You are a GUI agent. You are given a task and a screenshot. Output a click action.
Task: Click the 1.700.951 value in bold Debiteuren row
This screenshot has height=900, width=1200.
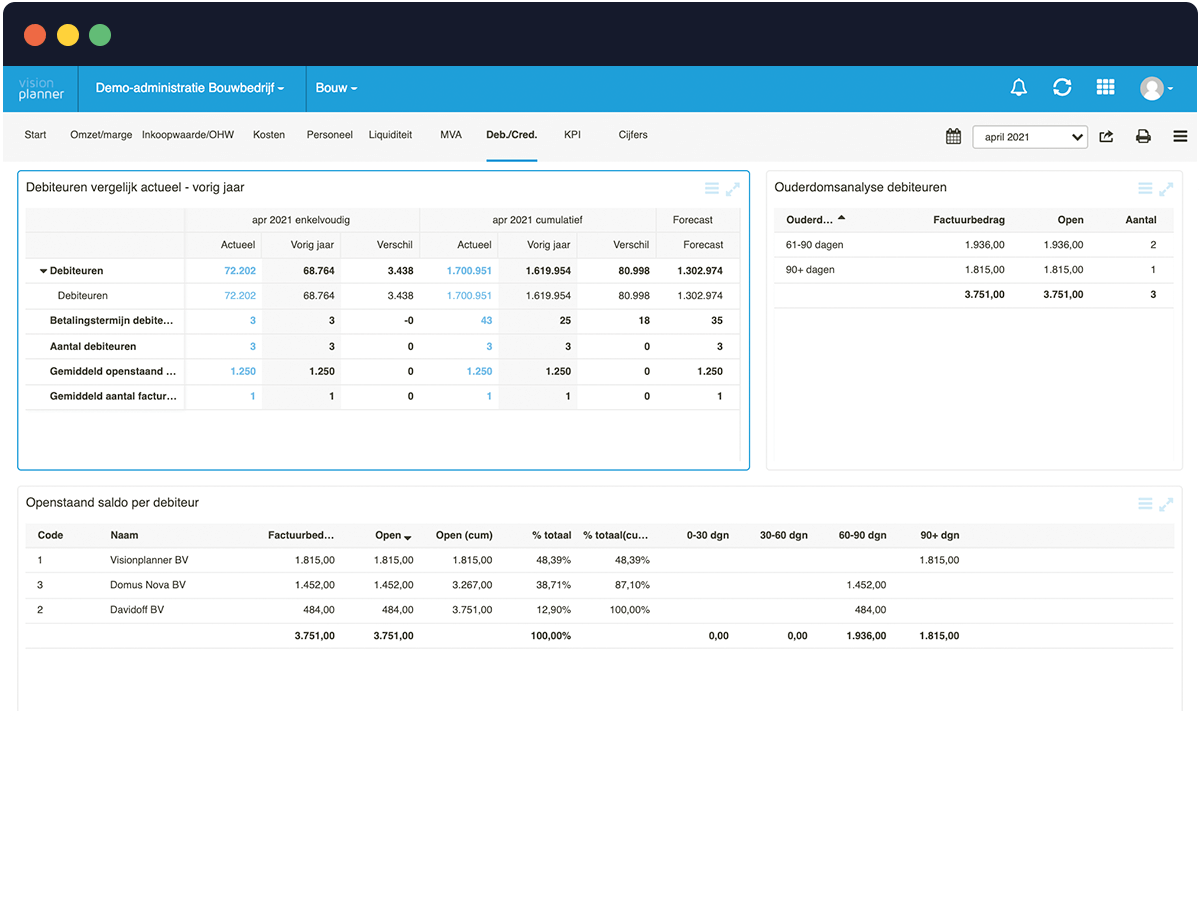pyautogui.click(x=469, y=271)
